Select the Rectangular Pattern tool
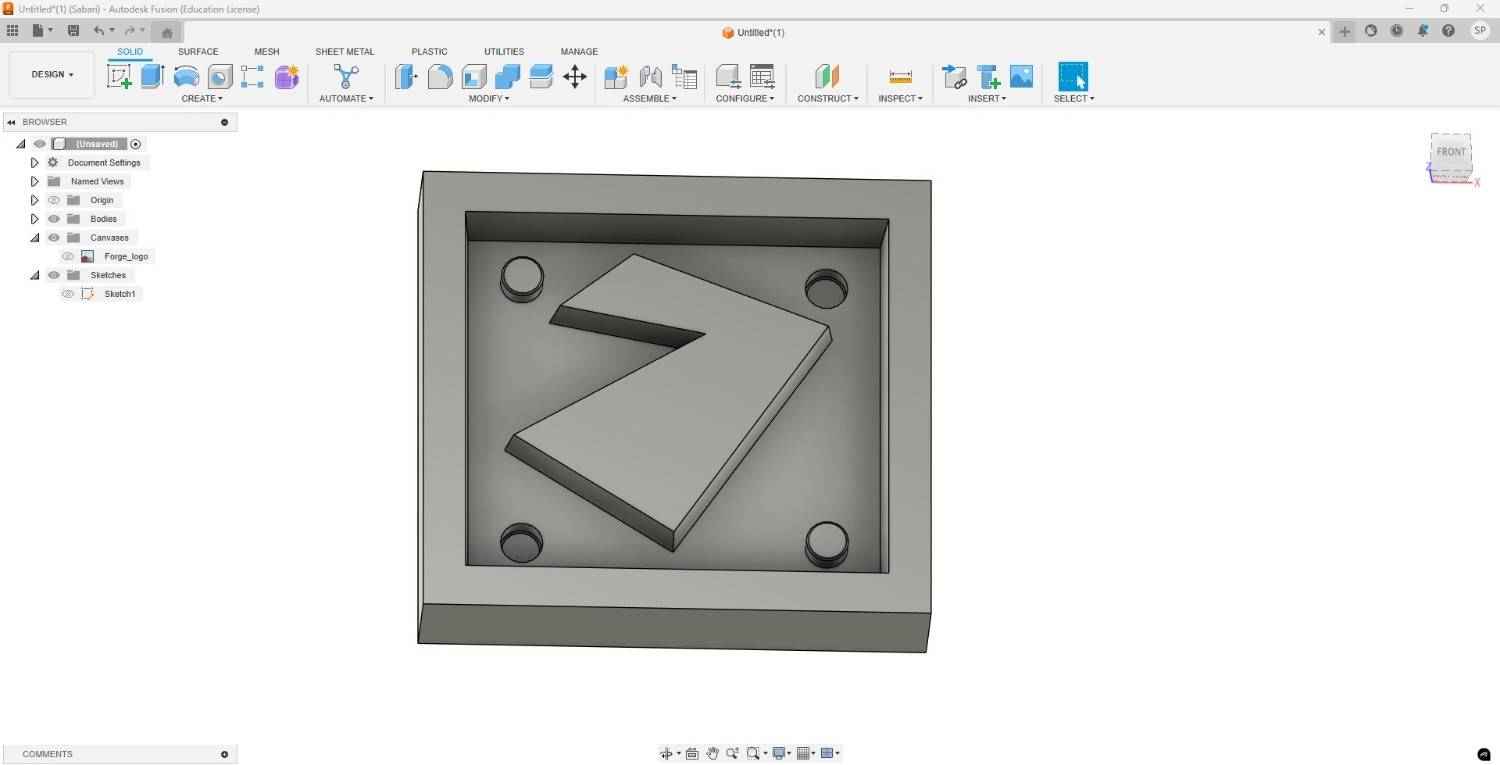 tap(253, 76)
